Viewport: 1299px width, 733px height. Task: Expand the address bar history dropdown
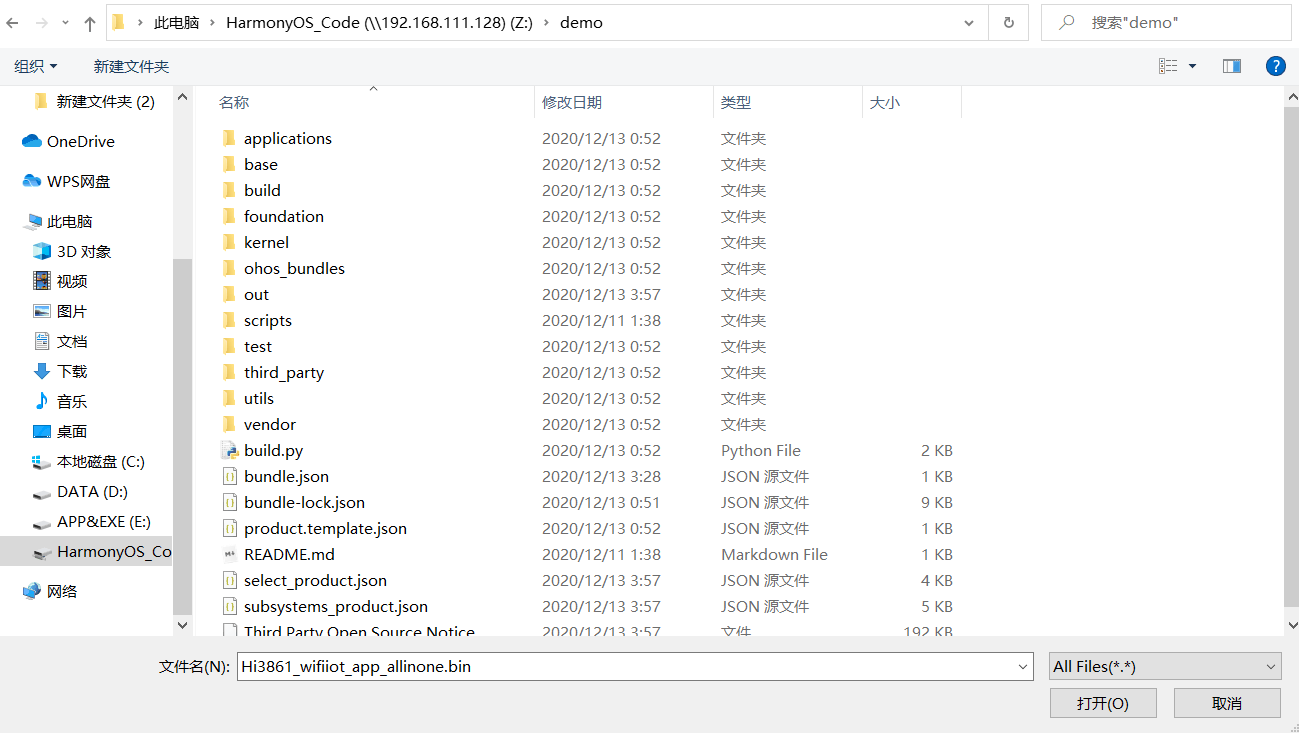pyautogui.click(x=969, y=22)
